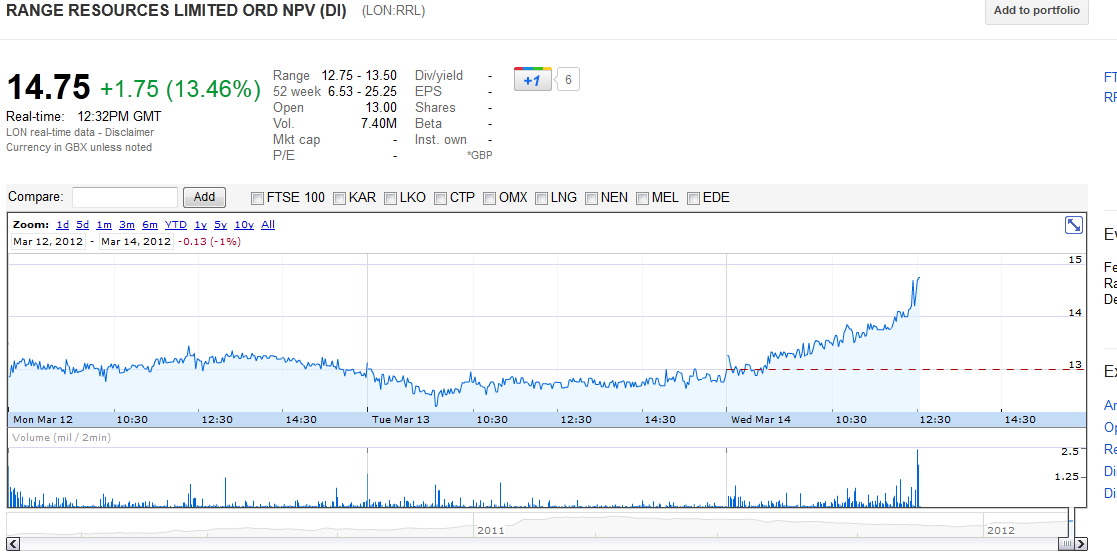Click the horizontal scrollbar left arrow
Viewport: 1117px width, 553px height.
tap(13, 544)
